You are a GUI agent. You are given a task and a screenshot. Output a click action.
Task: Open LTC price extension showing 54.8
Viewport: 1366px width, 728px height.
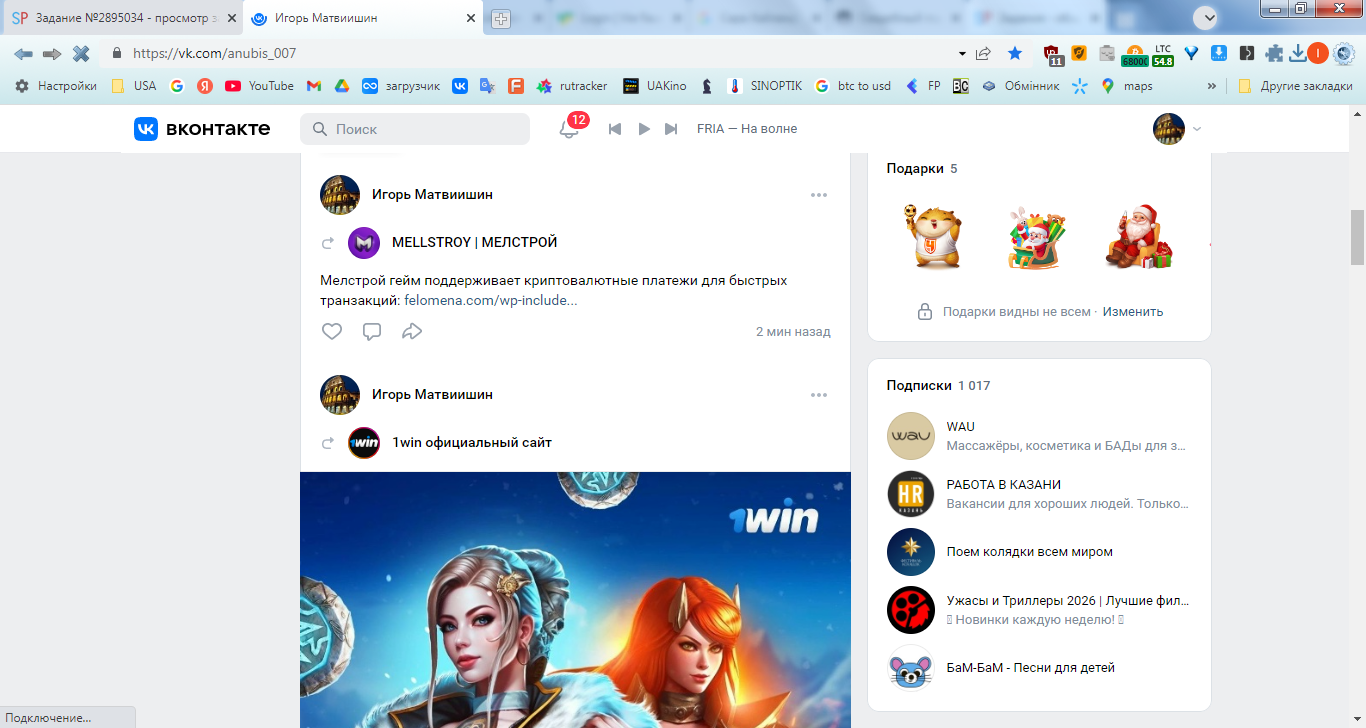point(1163,55)
